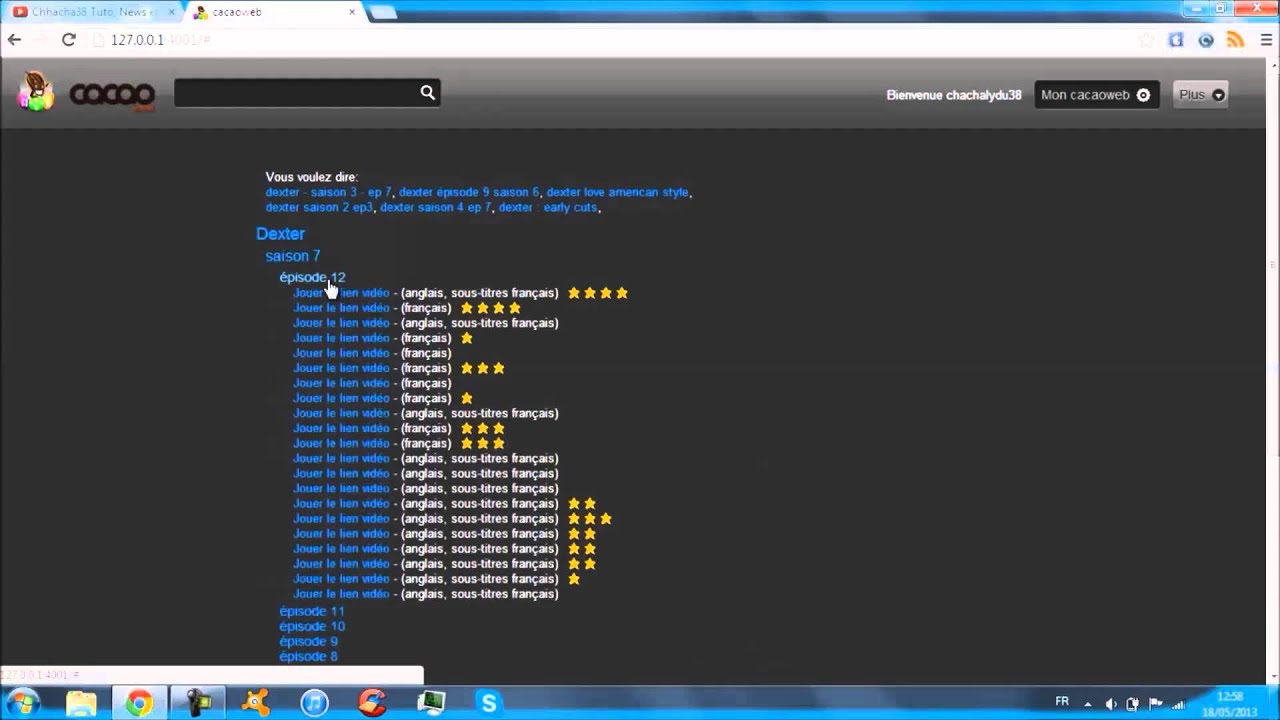Launch iTunes from the taskbar
The width and height of the screenshot is (1280, 720).
coord(314,703)
